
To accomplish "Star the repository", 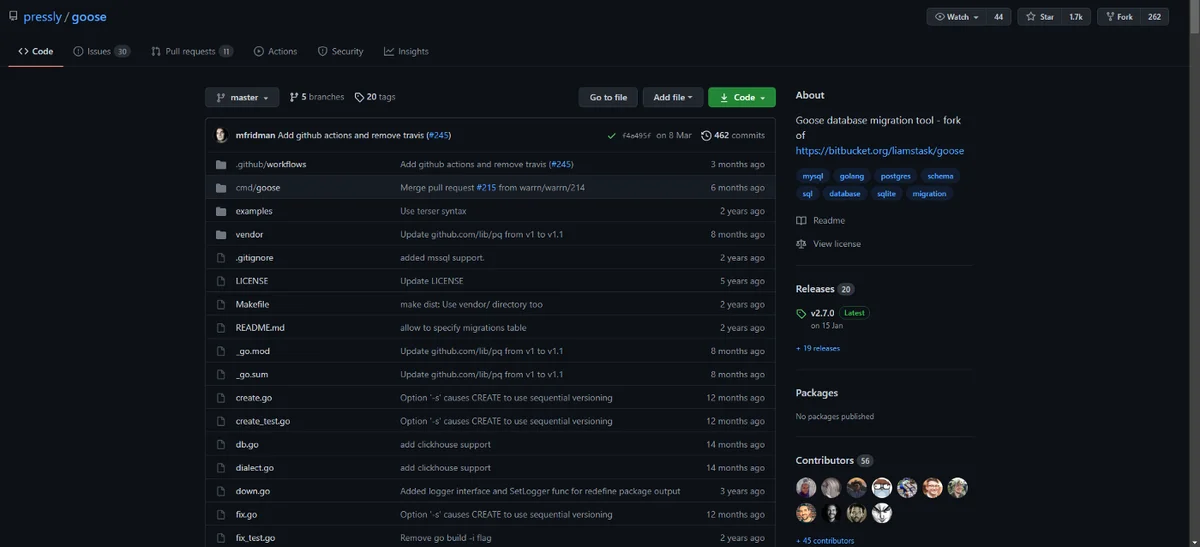I will [x=1038, y=17].
